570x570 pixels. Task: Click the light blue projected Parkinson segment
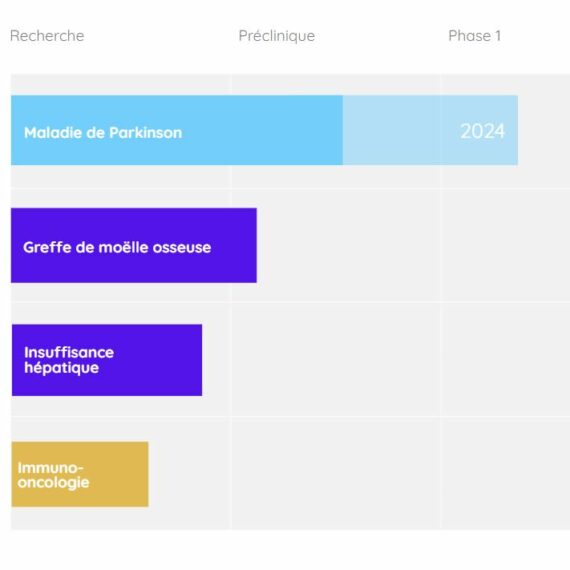tap(430, 130)
